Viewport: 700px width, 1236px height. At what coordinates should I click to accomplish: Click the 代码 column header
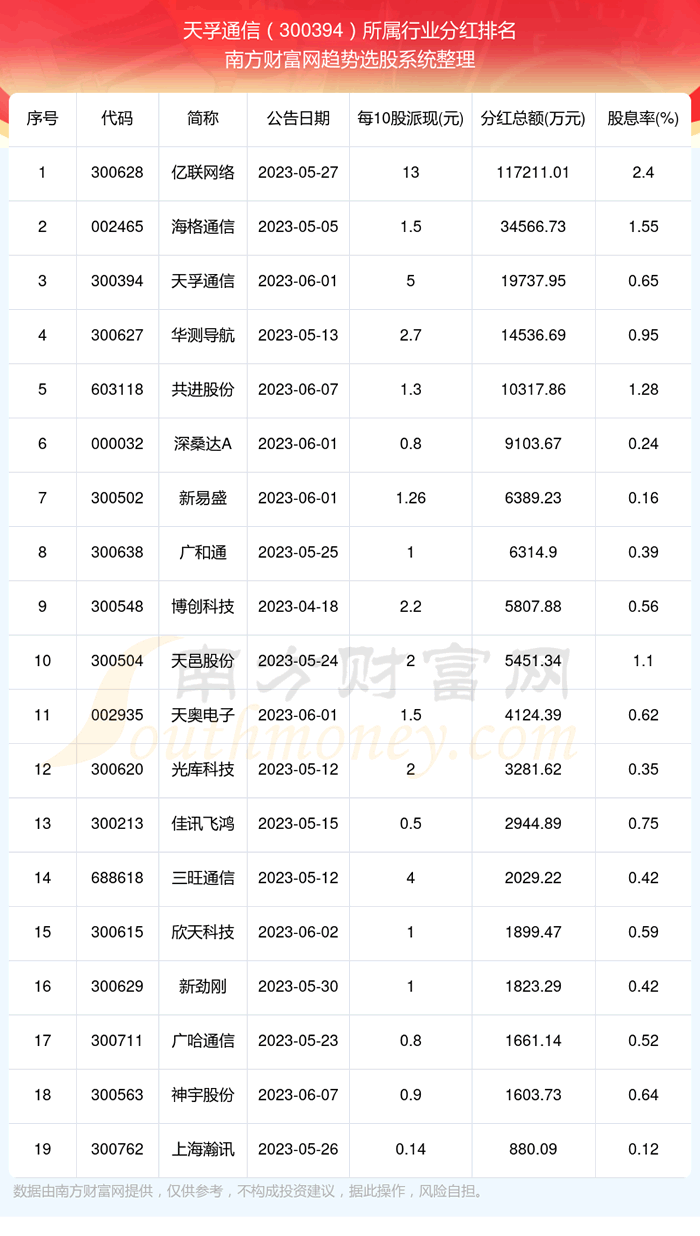point(117,119)
